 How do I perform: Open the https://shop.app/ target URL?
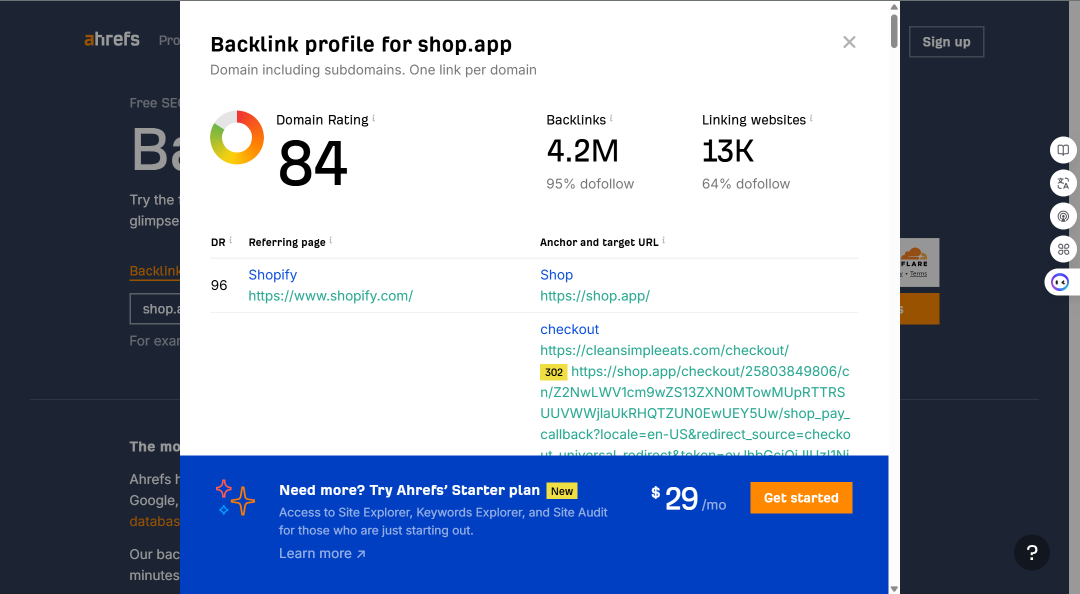point(595,296)
